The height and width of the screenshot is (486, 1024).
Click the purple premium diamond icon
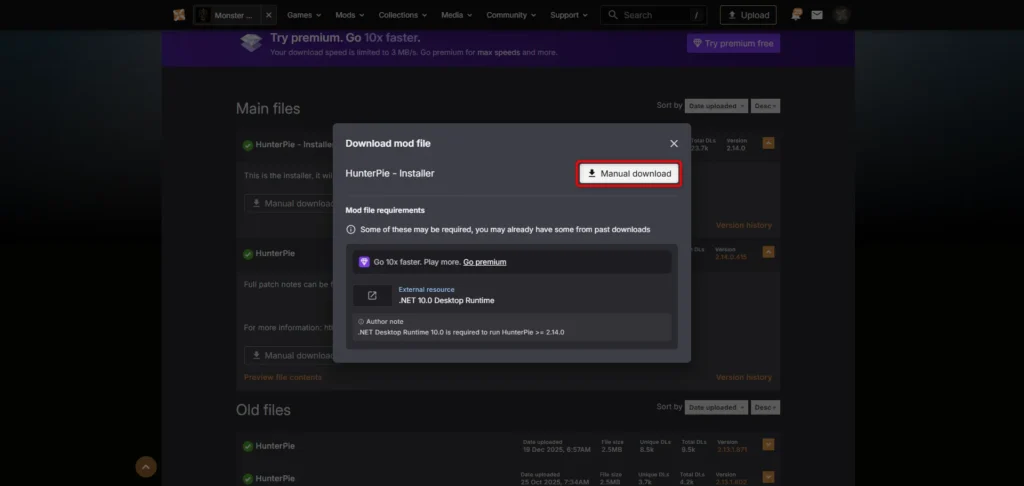[x=364, y=262]
